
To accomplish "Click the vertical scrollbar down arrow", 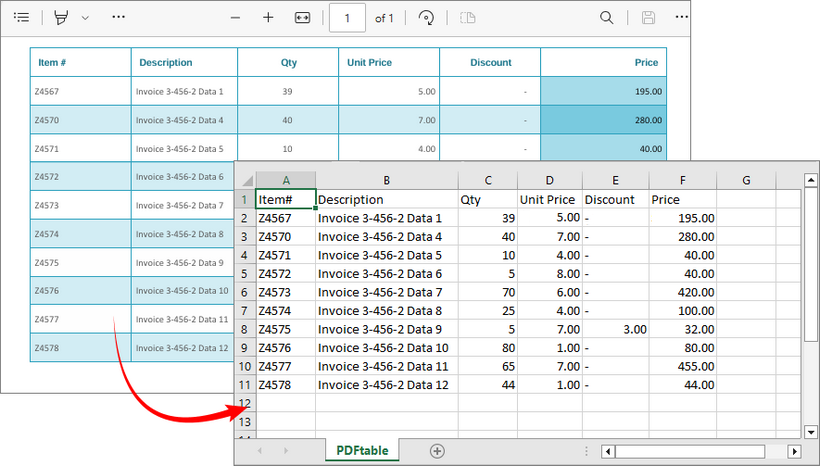I will (811, 432).
